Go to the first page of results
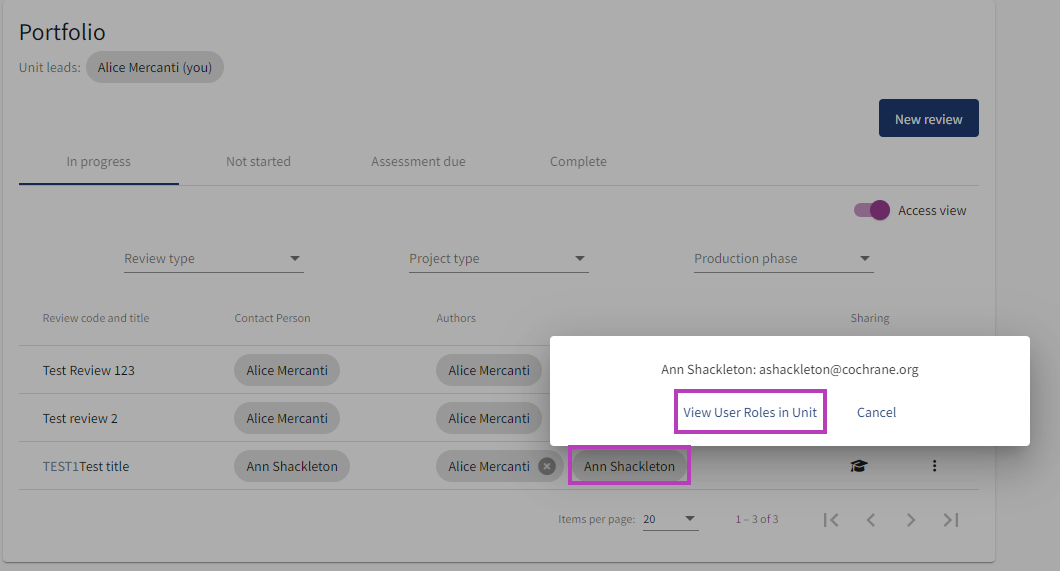 (x=830, y=519)
